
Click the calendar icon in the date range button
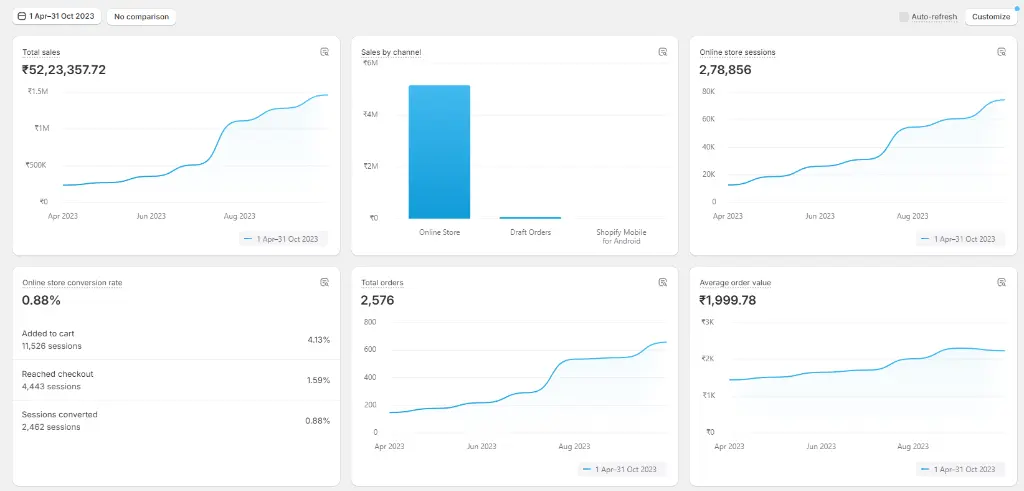click(x=22, y=16)
